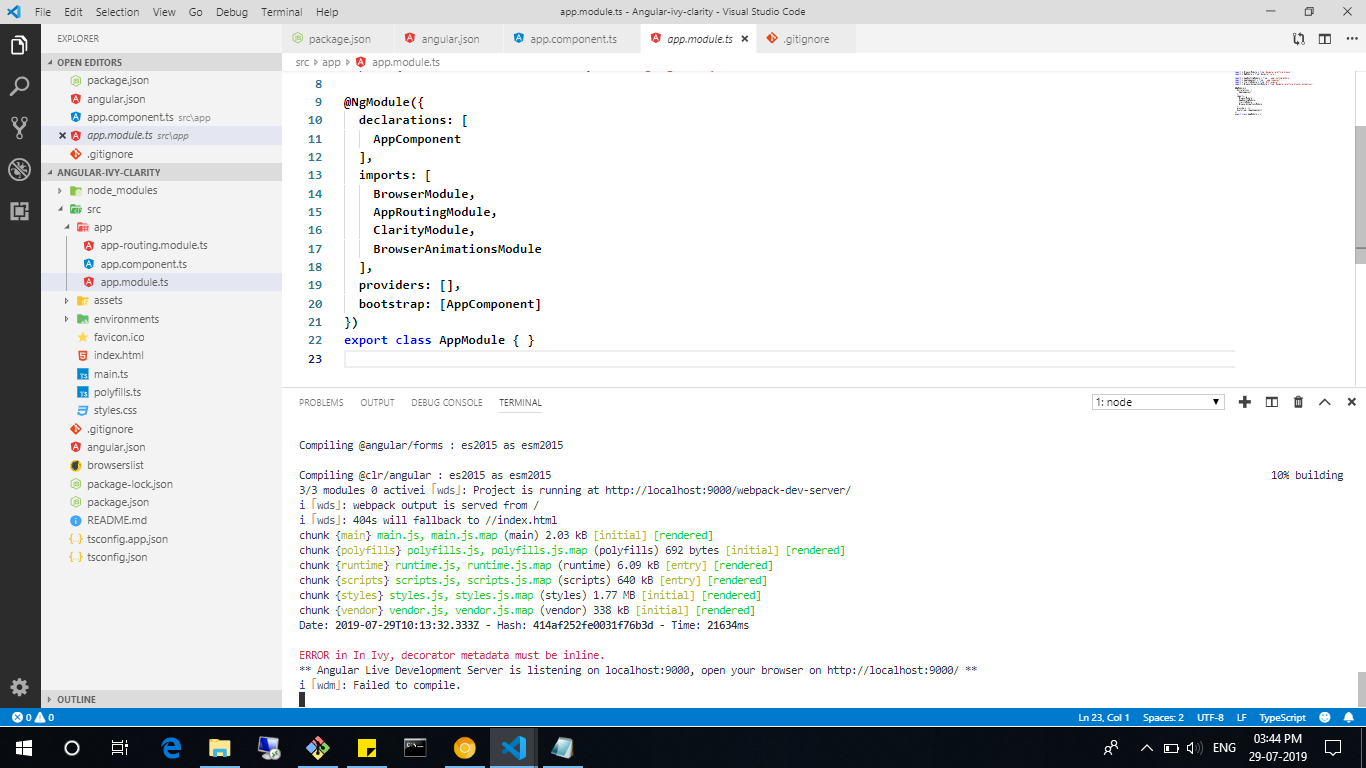Click the app breadcrumb segment
This screenshot has height=768, width=1366.
click(331, 62)
